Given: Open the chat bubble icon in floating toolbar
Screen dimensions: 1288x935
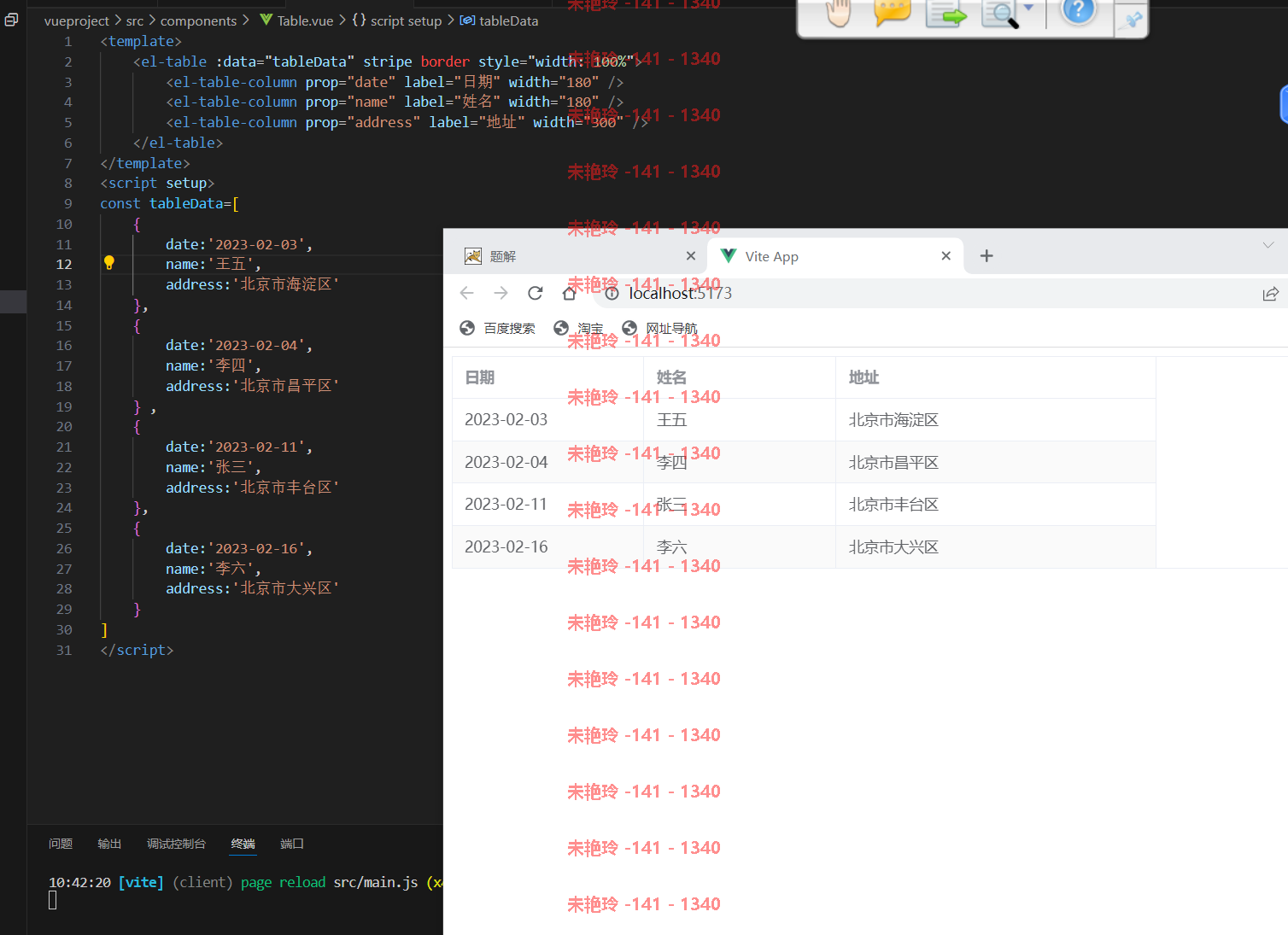Looking at the screenshot, I should pyautogui.click(x=892, y=13).
